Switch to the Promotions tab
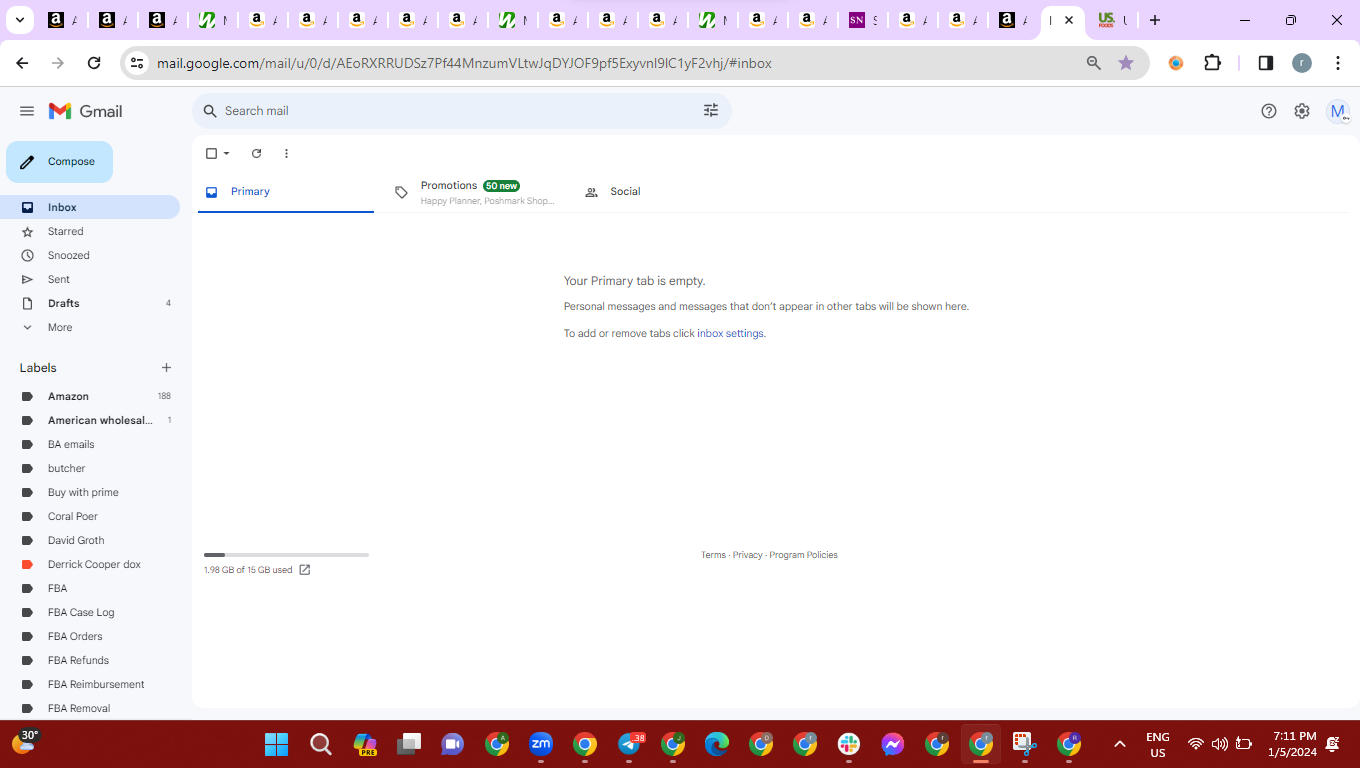Screen dimensions: 1360x768 [x=476, y=192]
